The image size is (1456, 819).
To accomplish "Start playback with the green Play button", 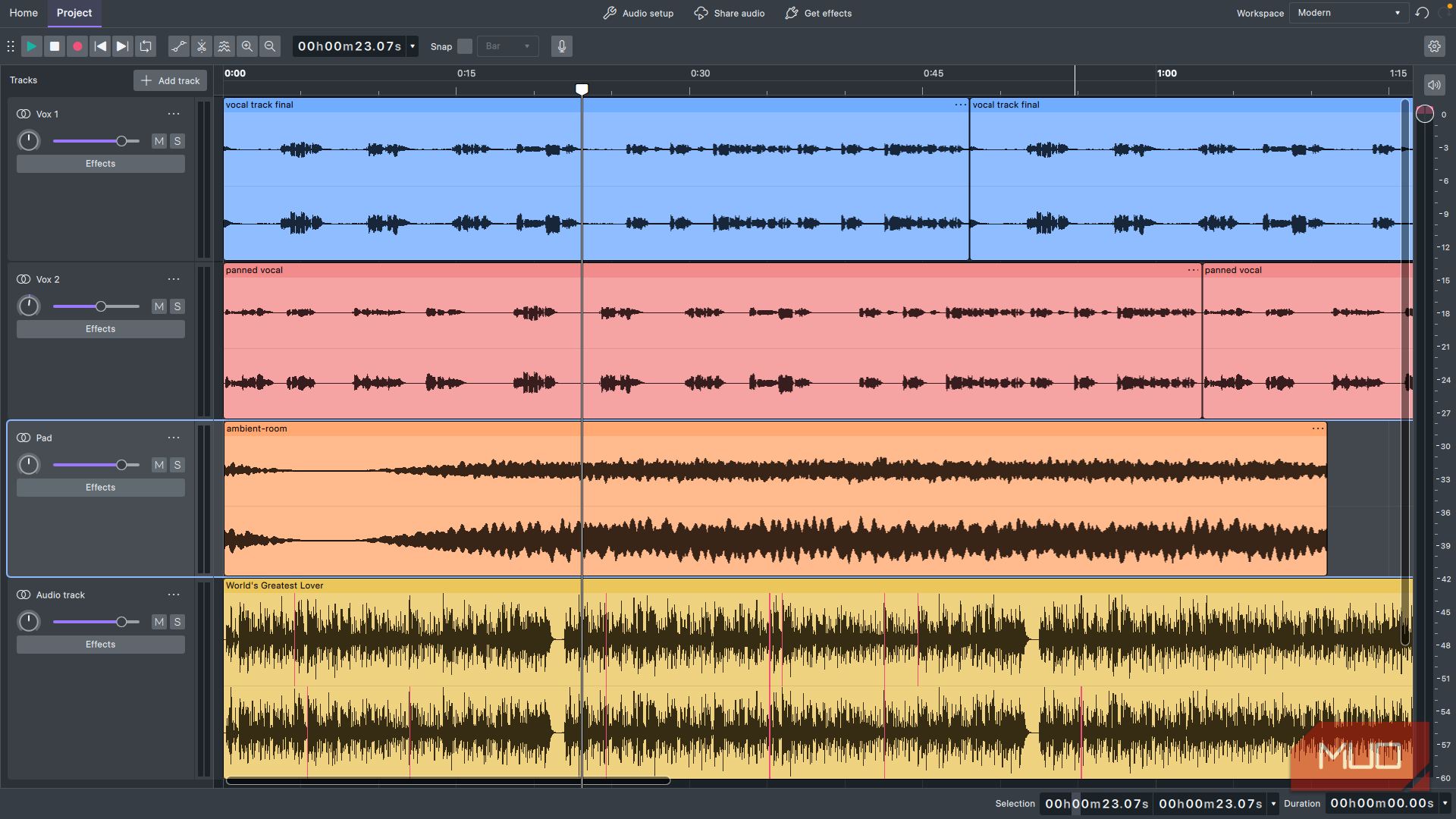I will [31, 46].
